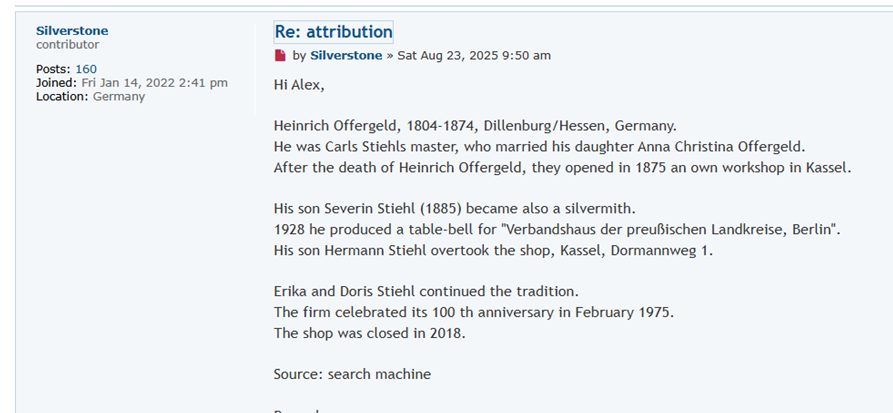Click the "Source: search machine" line
Viewport: 893px width, 413px height.
click(x=353, y=374)
